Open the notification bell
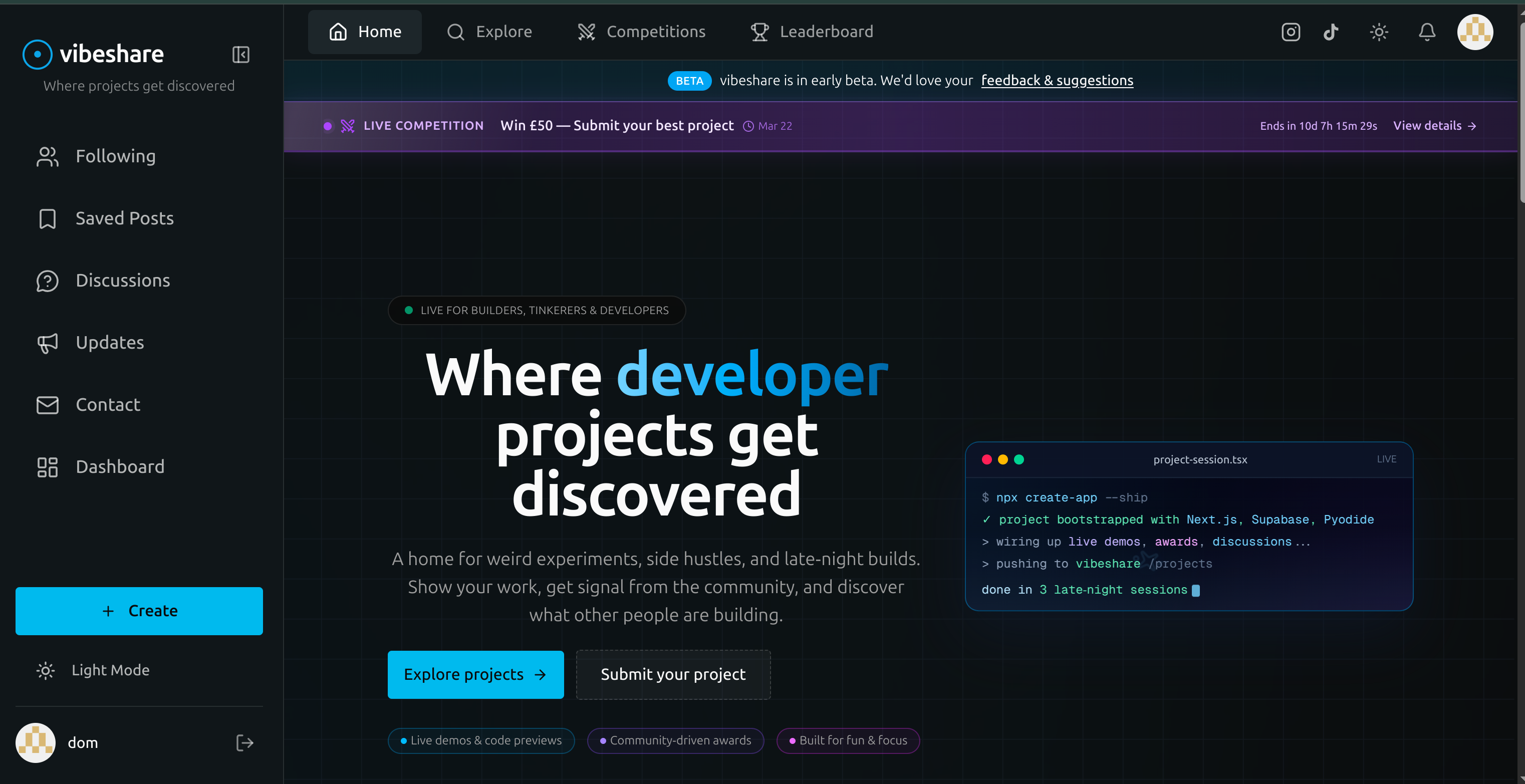 coord(1427,32)
